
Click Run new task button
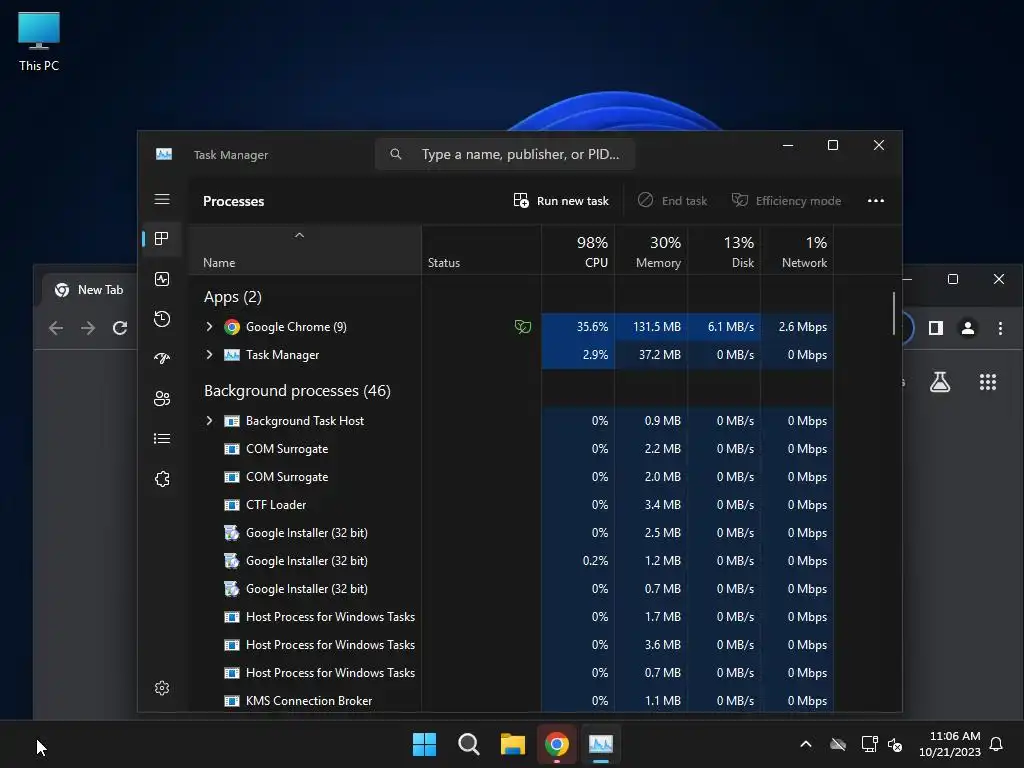tap(561, 200)
